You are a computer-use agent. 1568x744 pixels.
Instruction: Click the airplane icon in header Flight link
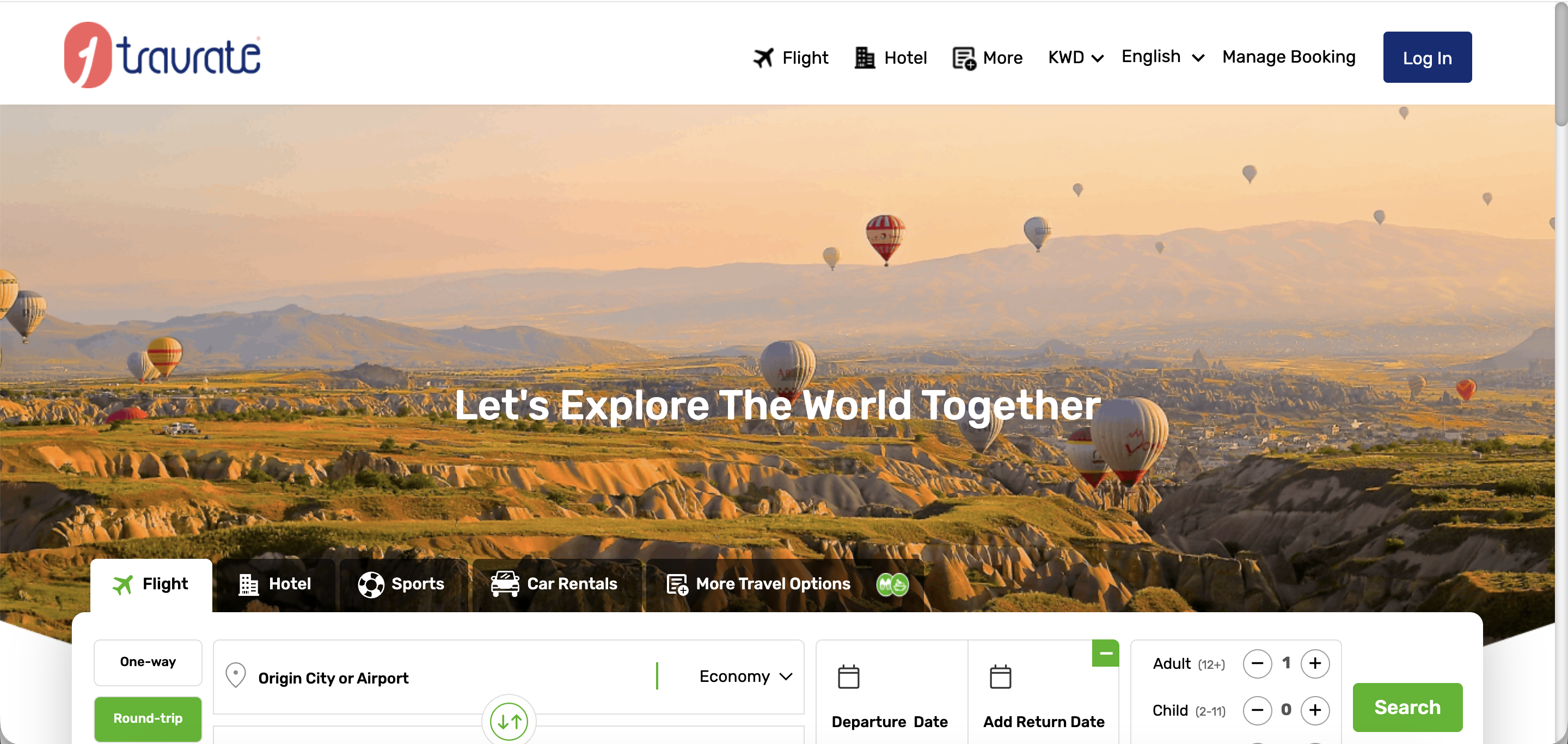point(763,58)
